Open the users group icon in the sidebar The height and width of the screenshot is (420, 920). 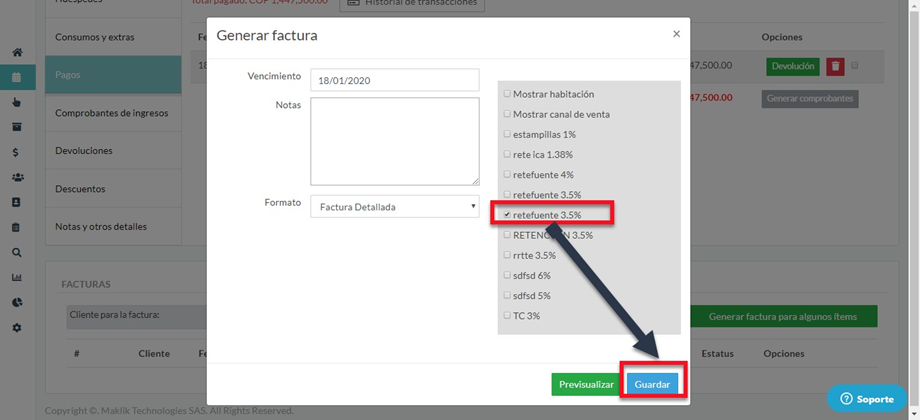click(x=17, y=178)
